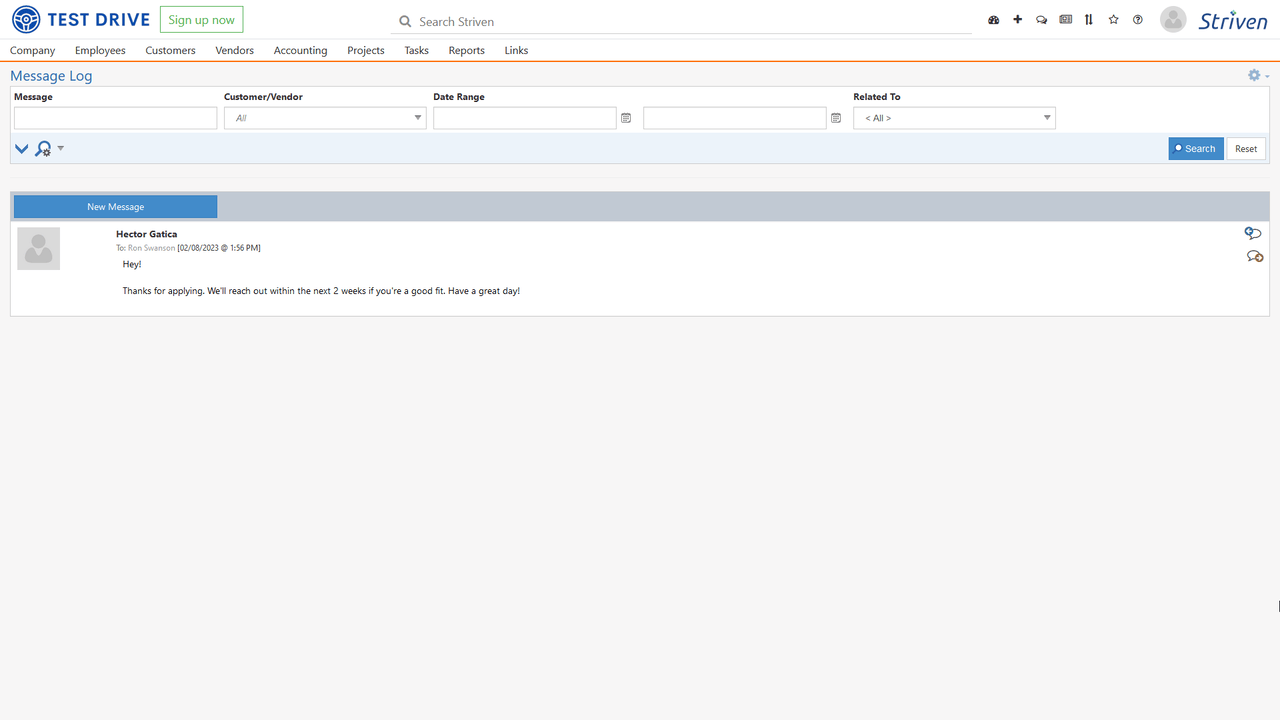Open the chat bubbles icon in header

click(x=1041, y=20)
